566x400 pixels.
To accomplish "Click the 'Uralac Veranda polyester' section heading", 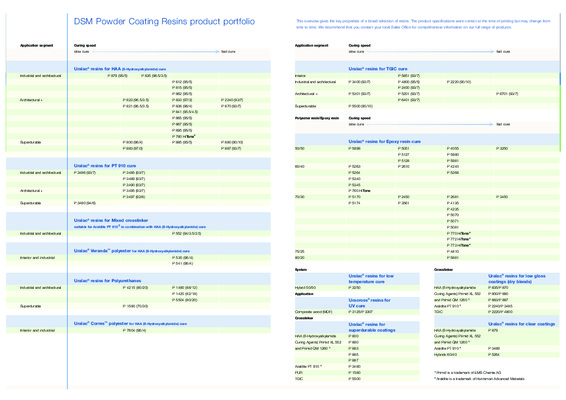I will pyautogui.click(x=132, y=251).
